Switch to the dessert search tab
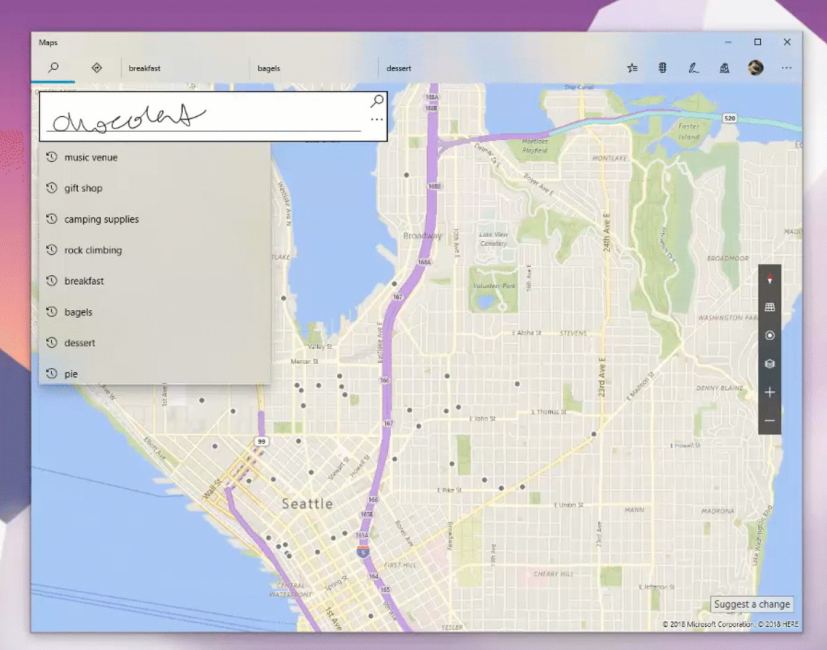 [400, 68]
